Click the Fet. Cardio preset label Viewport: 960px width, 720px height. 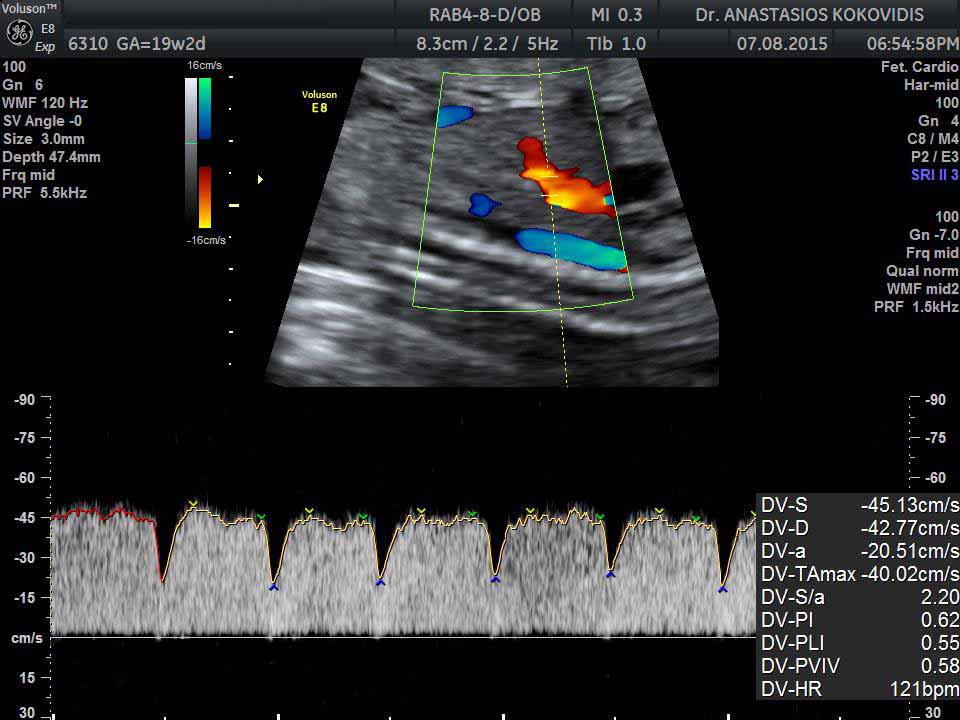[x=920, y=67]
